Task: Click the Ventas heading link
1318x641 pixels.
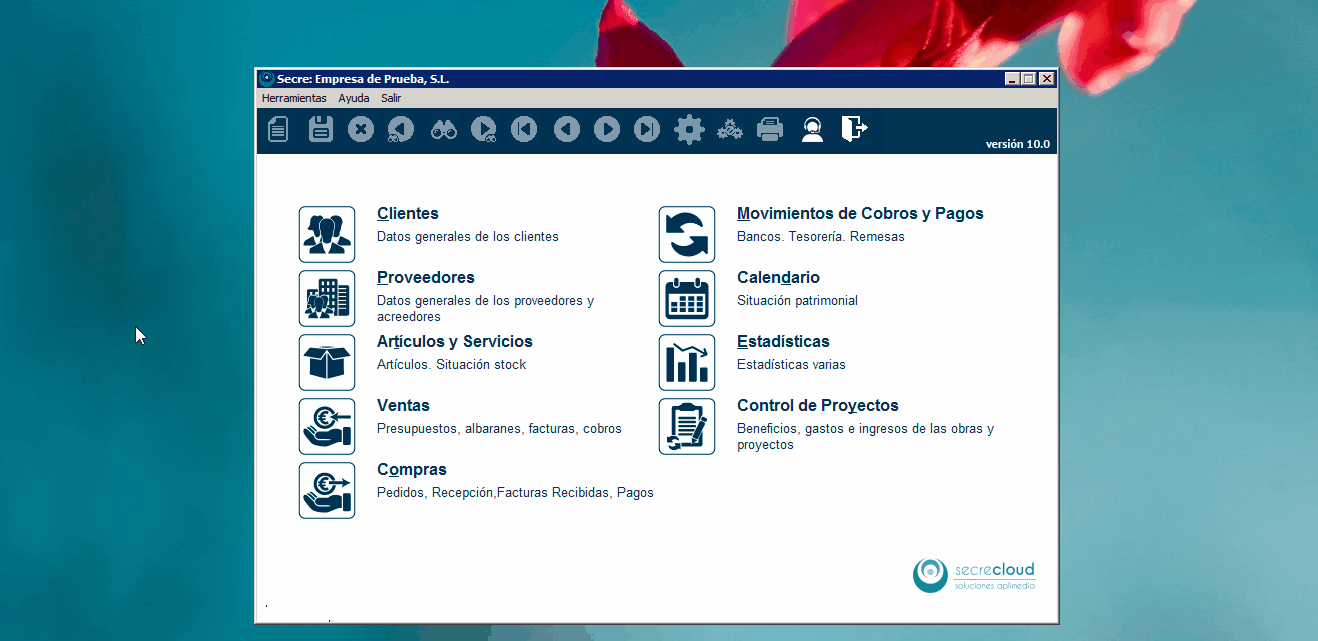Action: (x=403, y=405)
